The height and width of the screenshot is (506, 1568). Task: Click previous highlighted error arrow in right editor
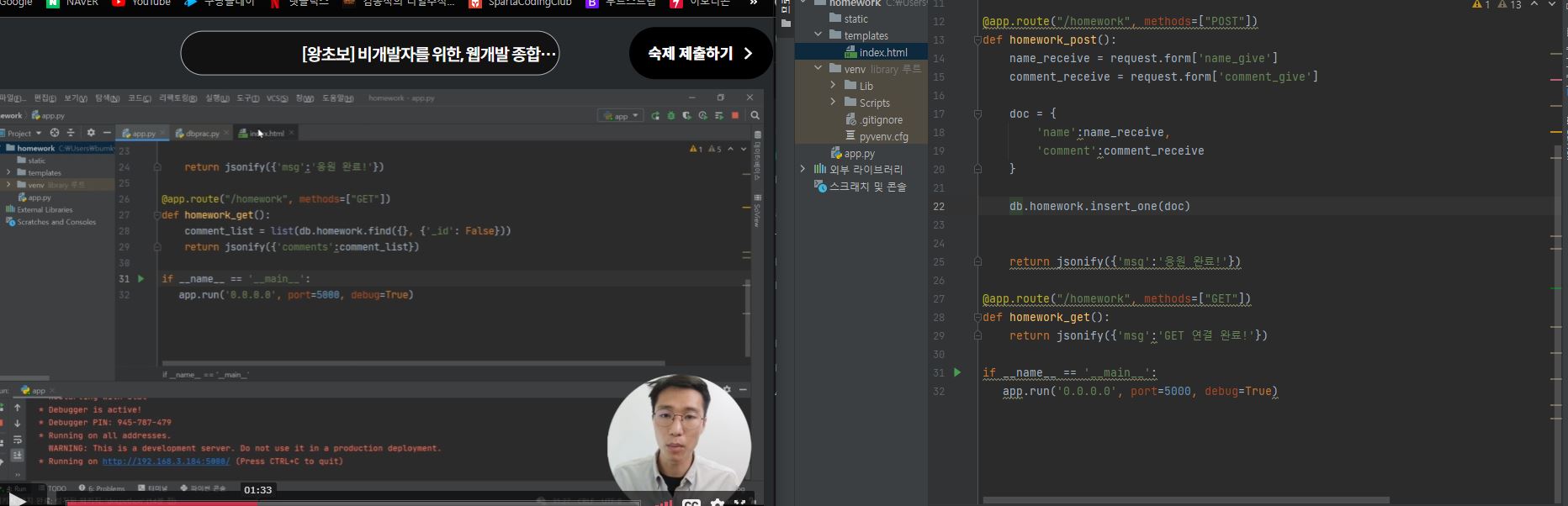click(x=1534, y=4)
